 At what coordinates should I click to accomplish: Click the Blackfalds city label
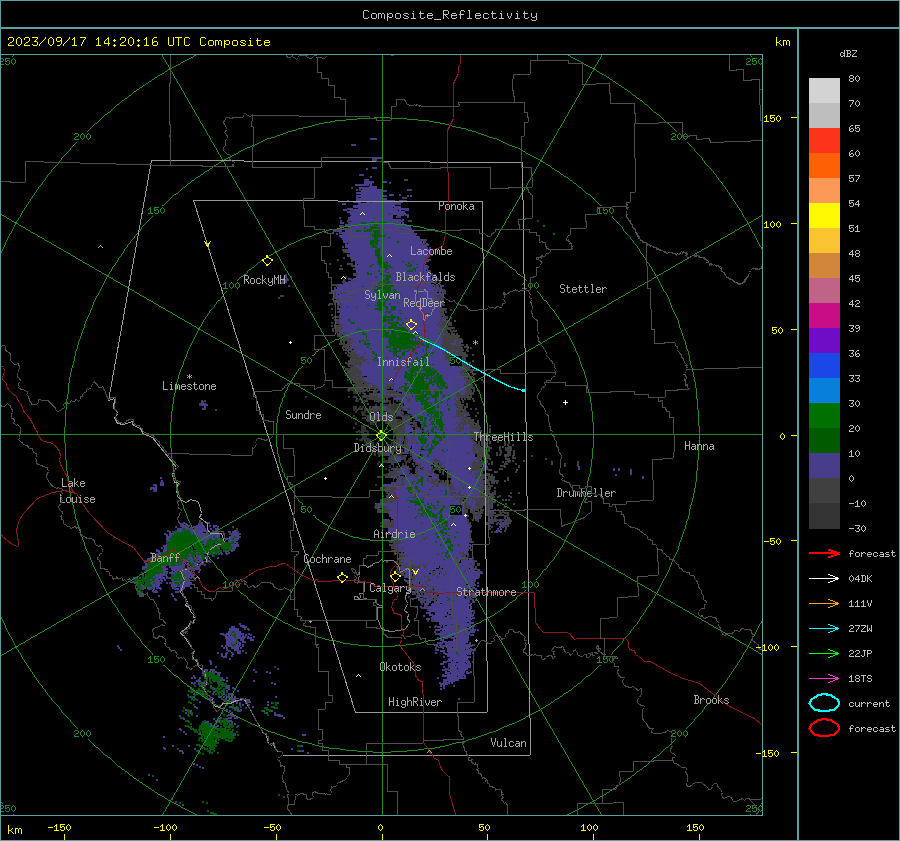click(x=425, y=277)
